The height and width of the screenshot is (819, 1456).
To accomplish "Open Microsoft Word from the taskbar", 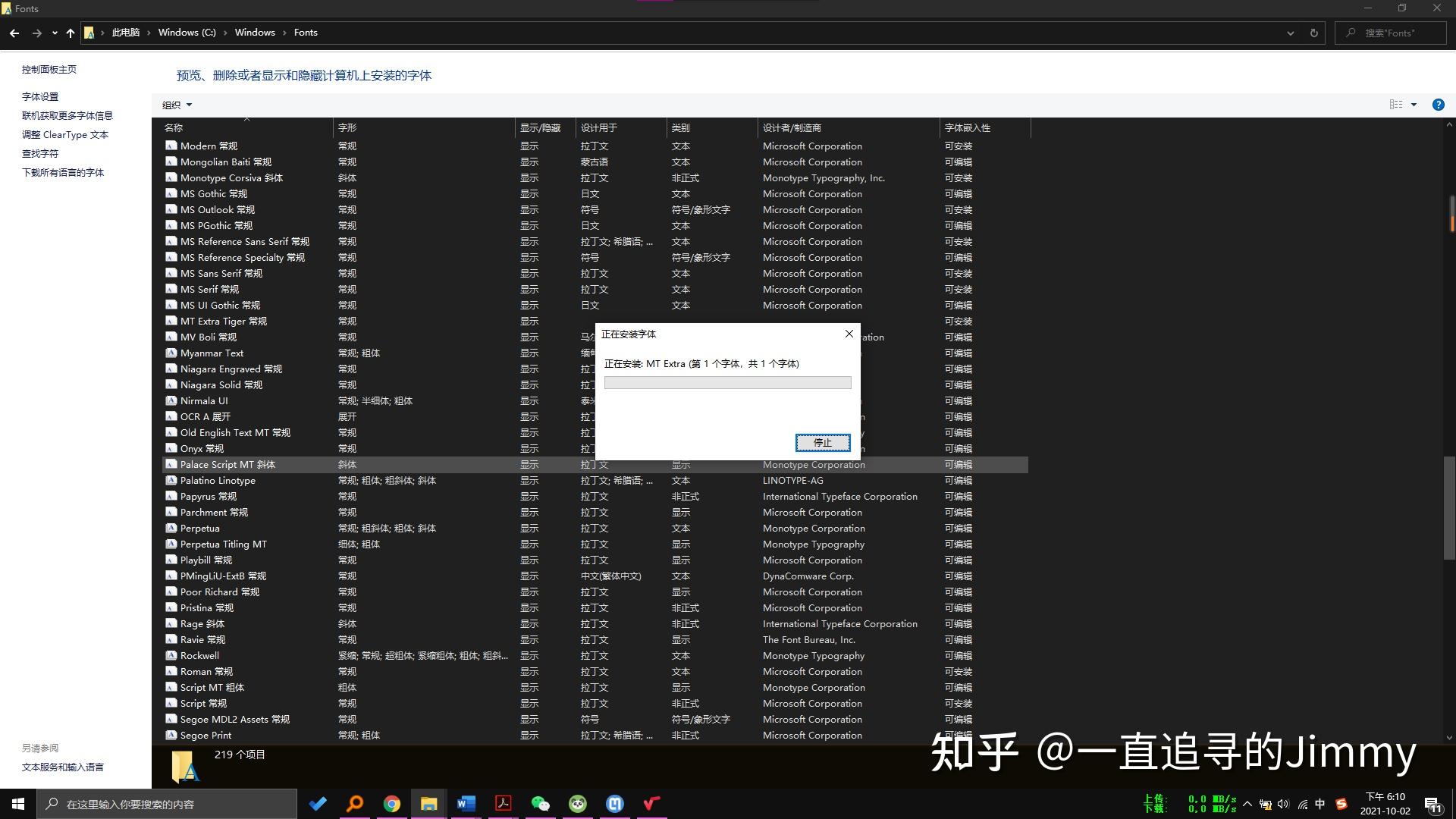I will point(466,804).
